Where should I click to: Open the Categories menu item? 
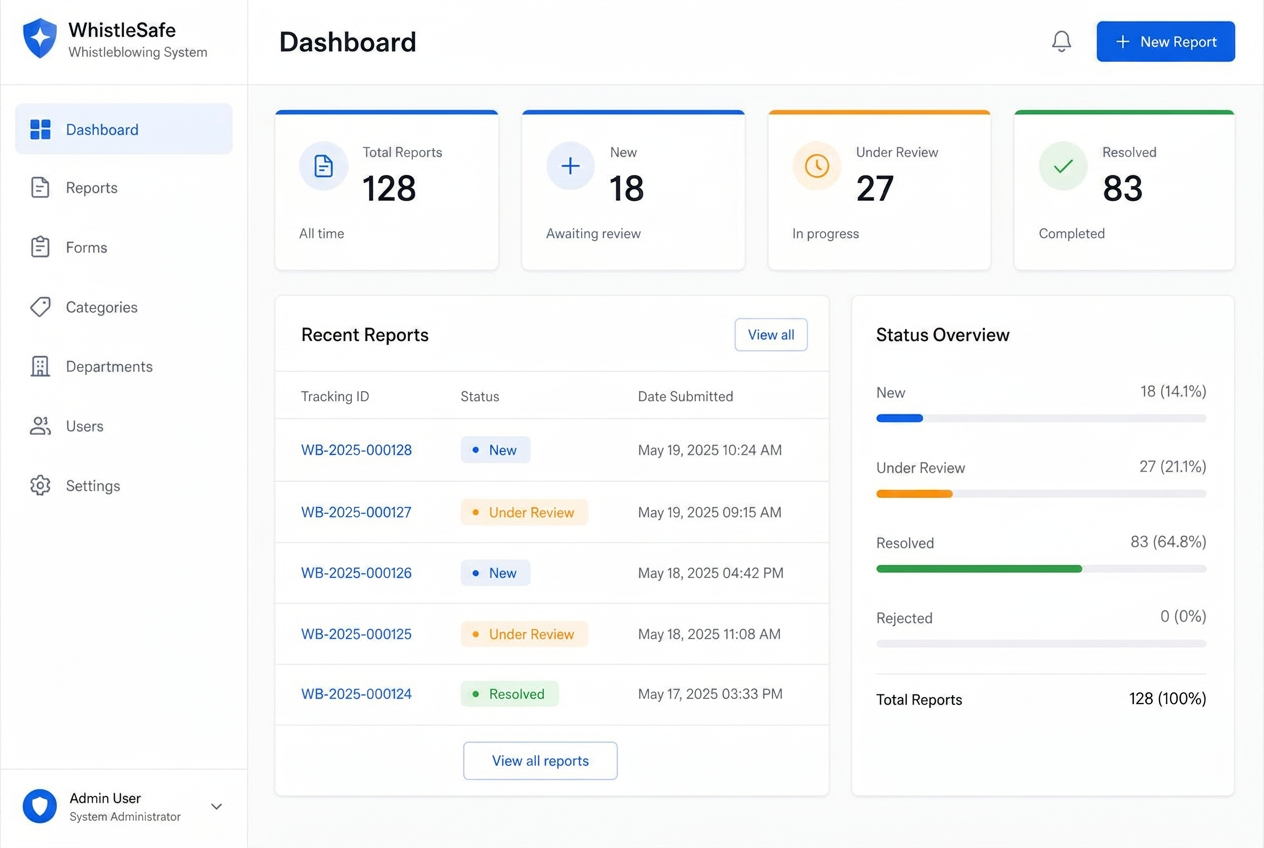124,307
